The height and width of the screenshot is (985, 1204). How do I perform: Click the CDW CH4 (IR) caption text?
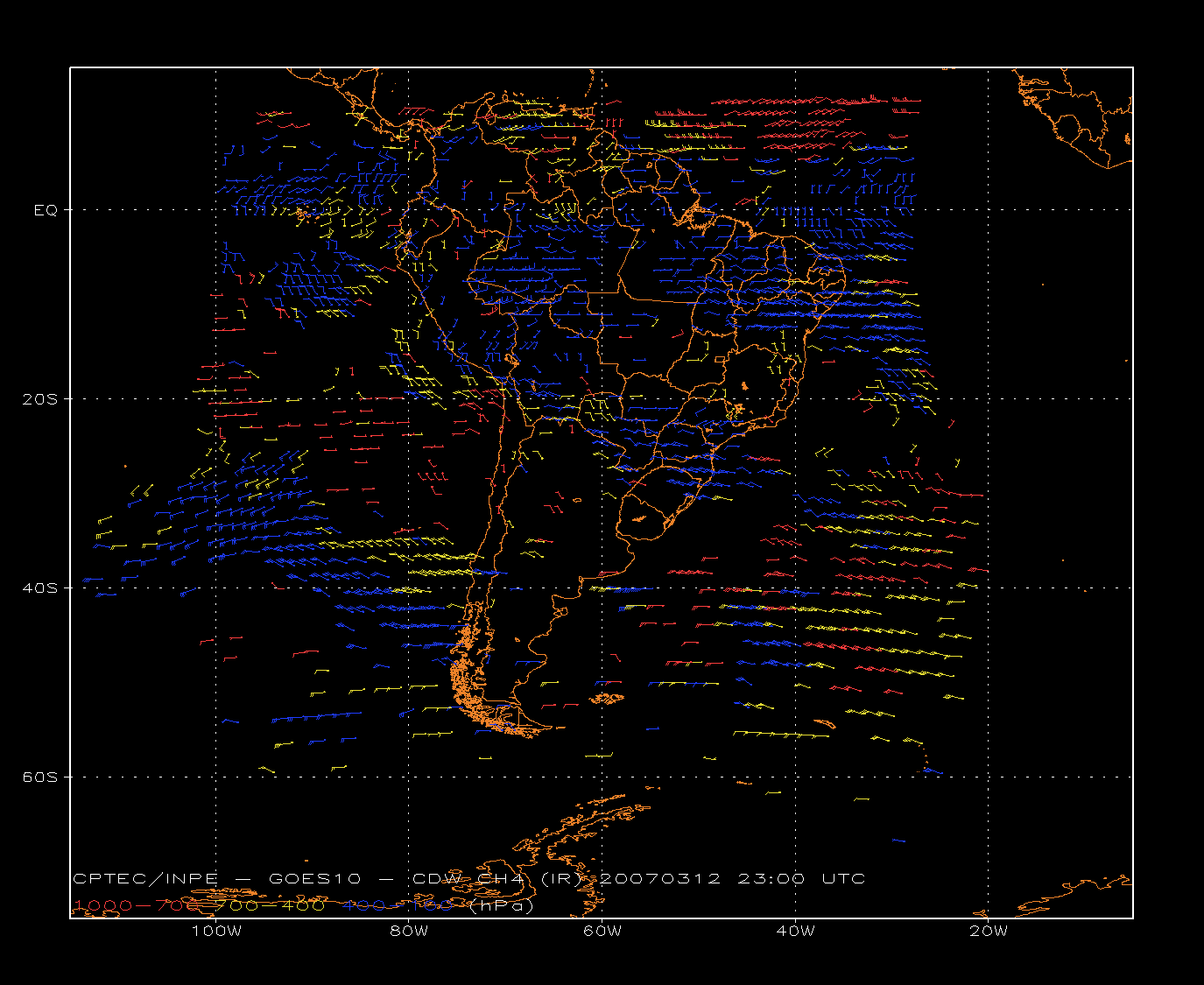coord(498,878)
